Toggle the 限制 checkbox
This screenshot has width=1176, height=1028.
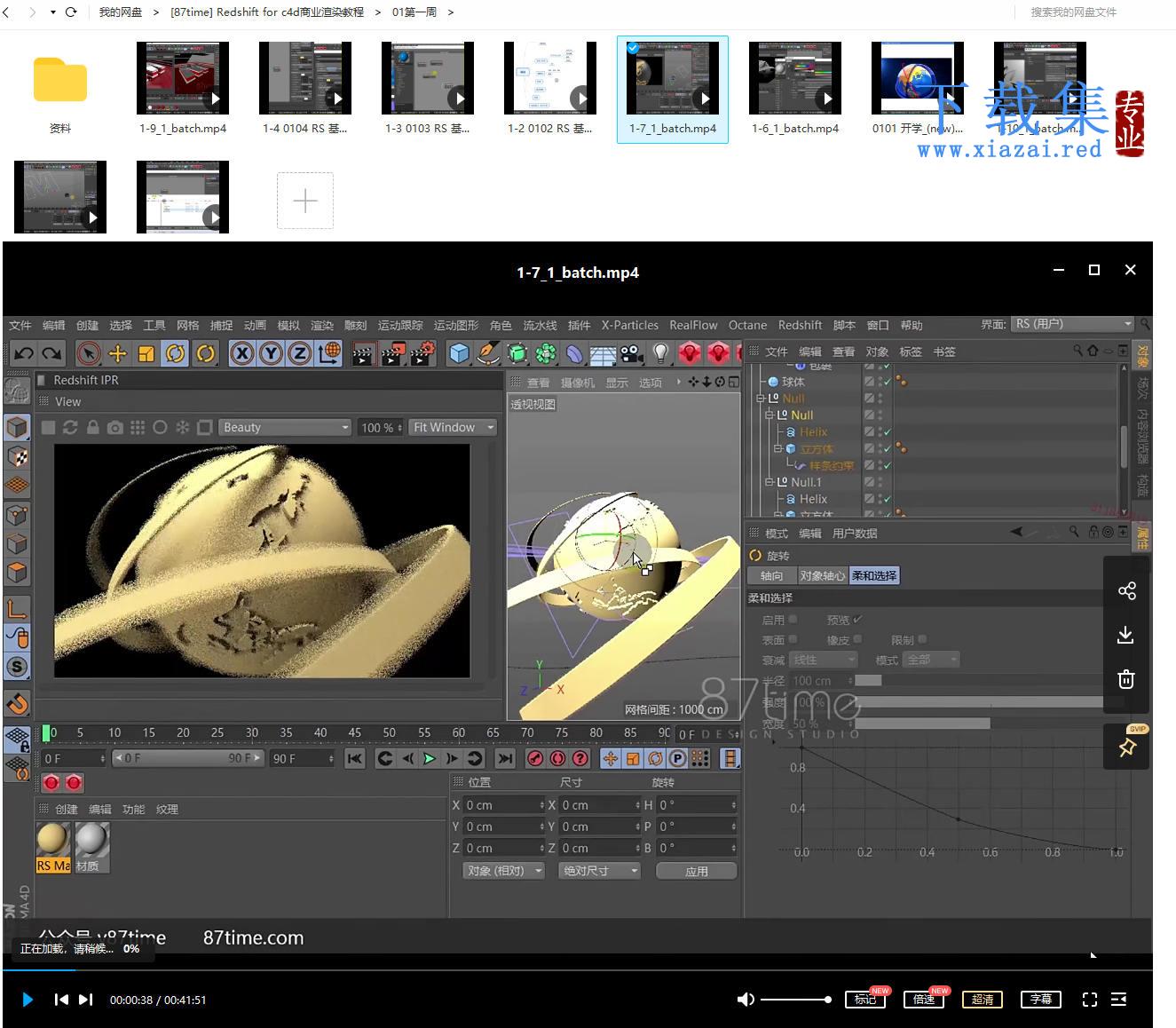point(922,639)
